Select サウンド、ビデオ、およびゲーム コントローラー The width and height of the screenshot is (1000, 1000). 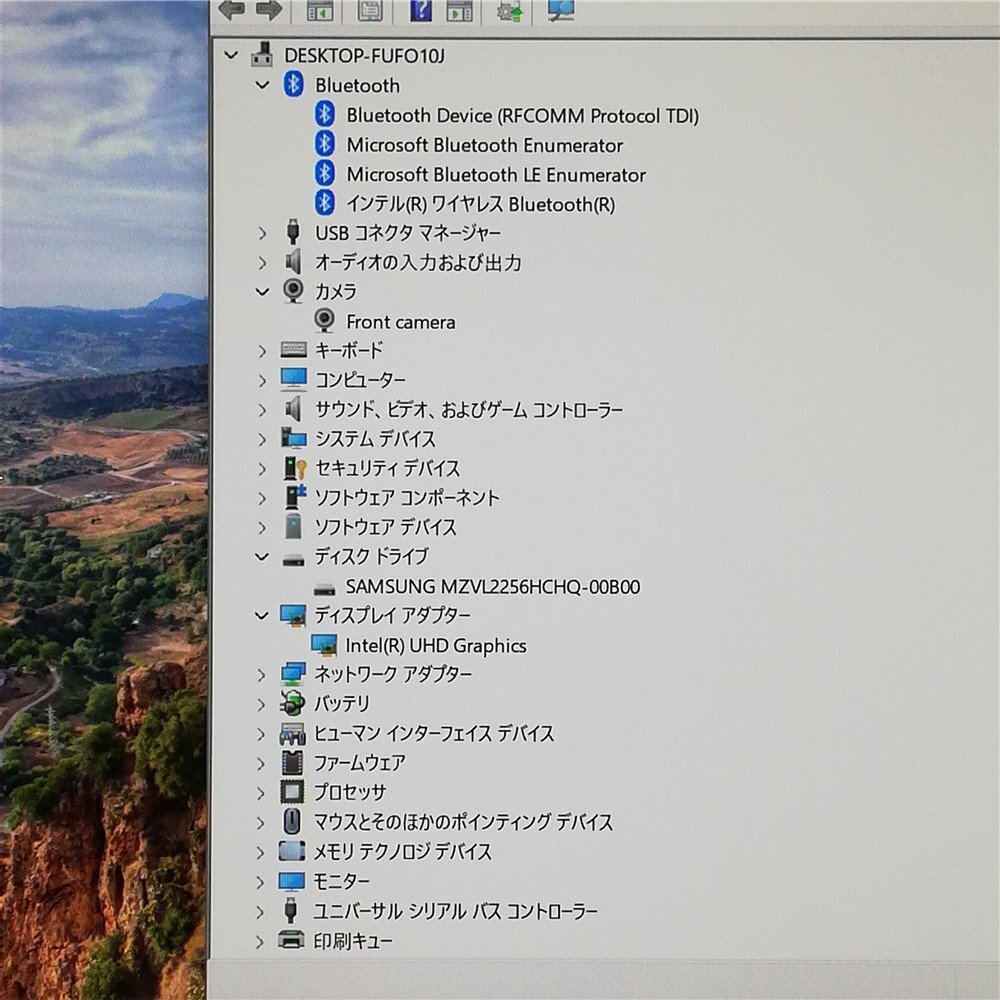[x=469, y=409]
